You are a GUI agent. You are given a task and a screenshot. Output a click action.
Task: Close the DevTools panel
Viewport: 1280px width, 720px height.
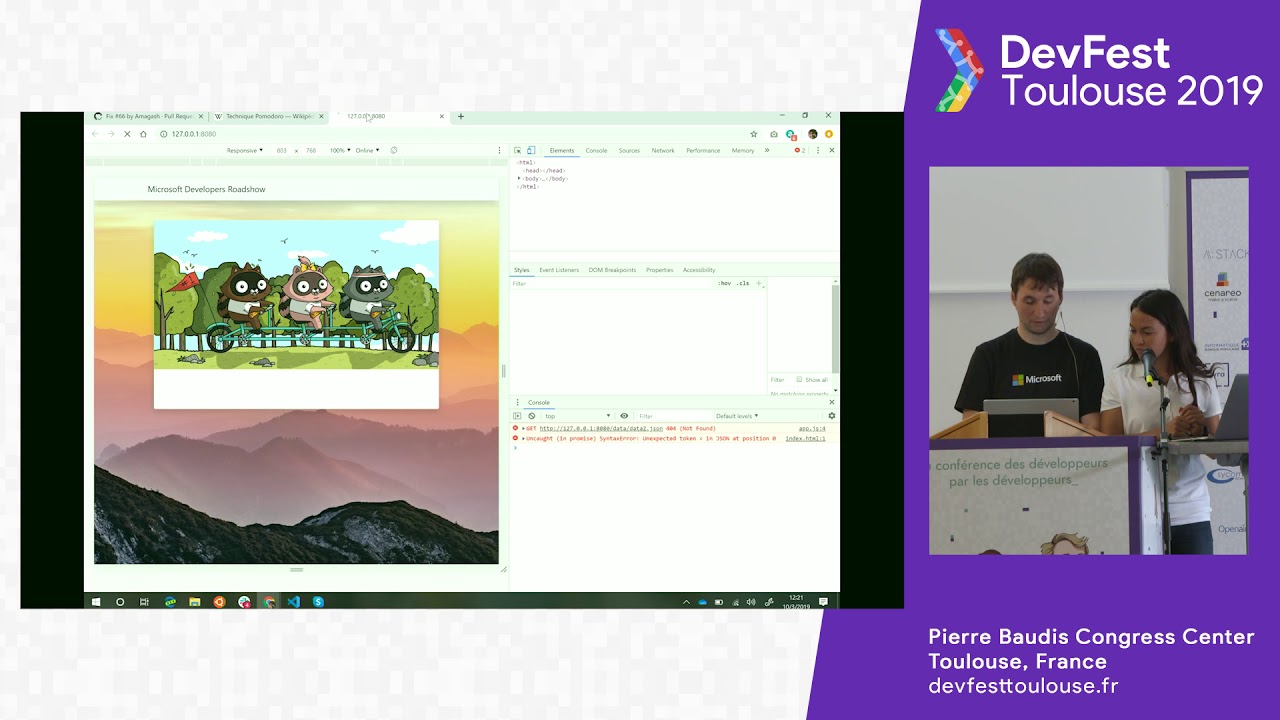831,150
